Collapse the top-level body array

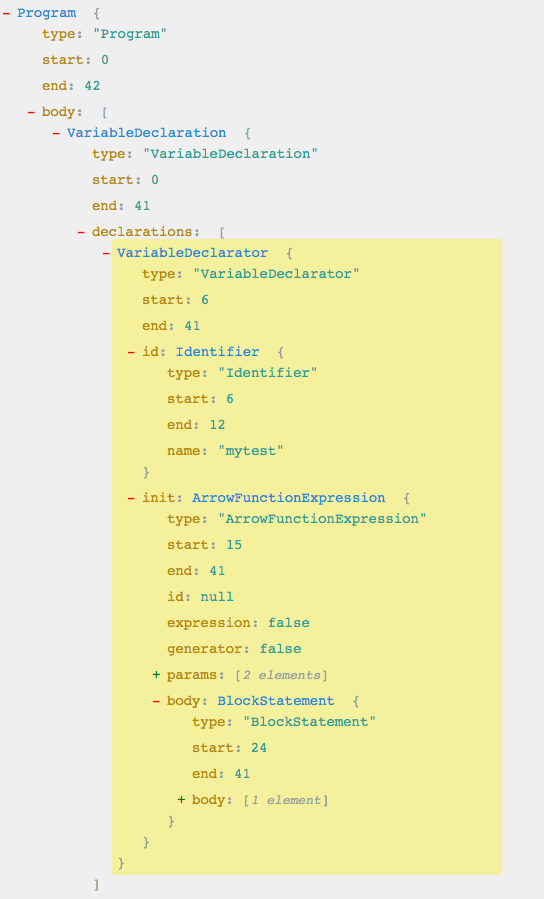pos(31,112)
